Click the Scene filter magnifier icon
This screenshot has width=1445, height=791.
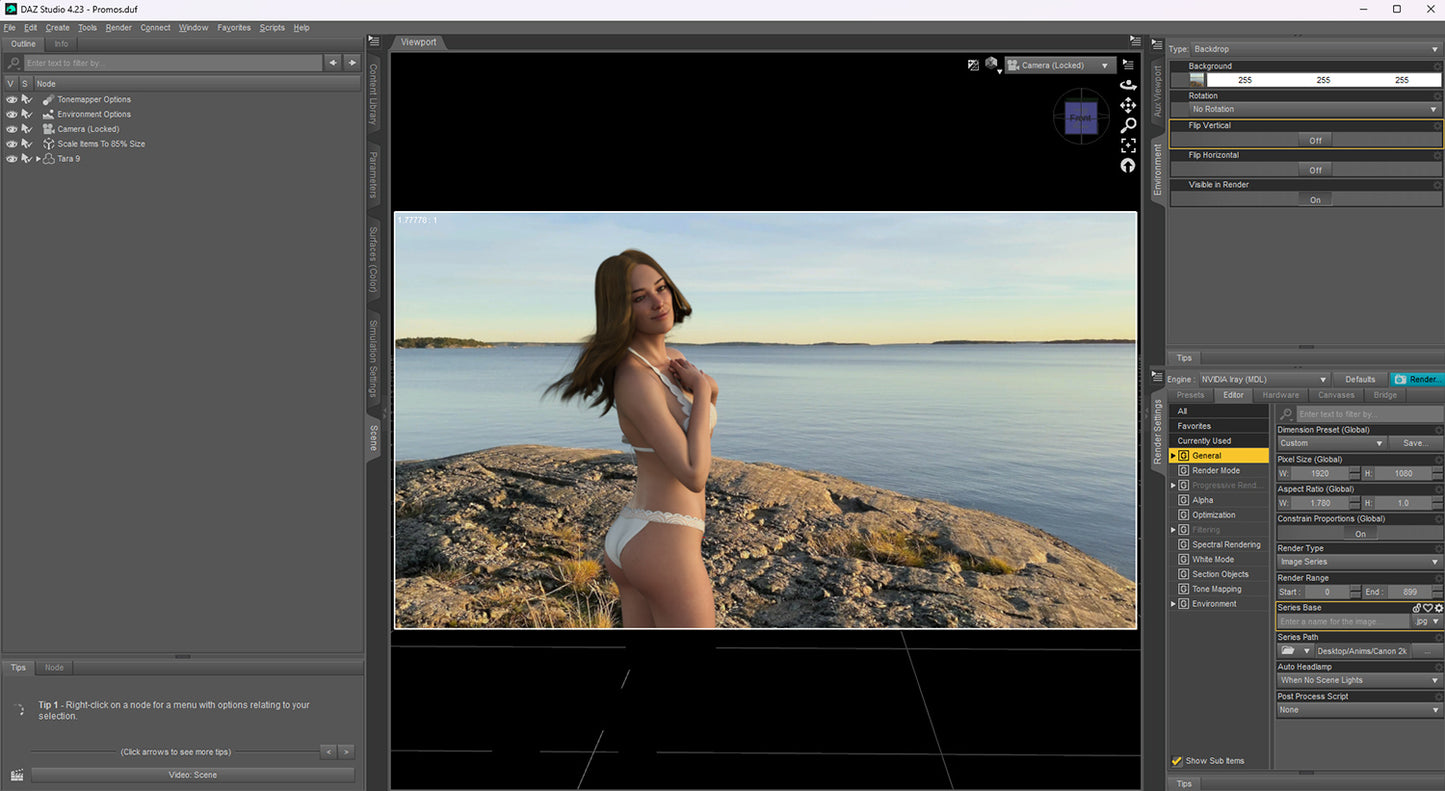pos(14,63)
